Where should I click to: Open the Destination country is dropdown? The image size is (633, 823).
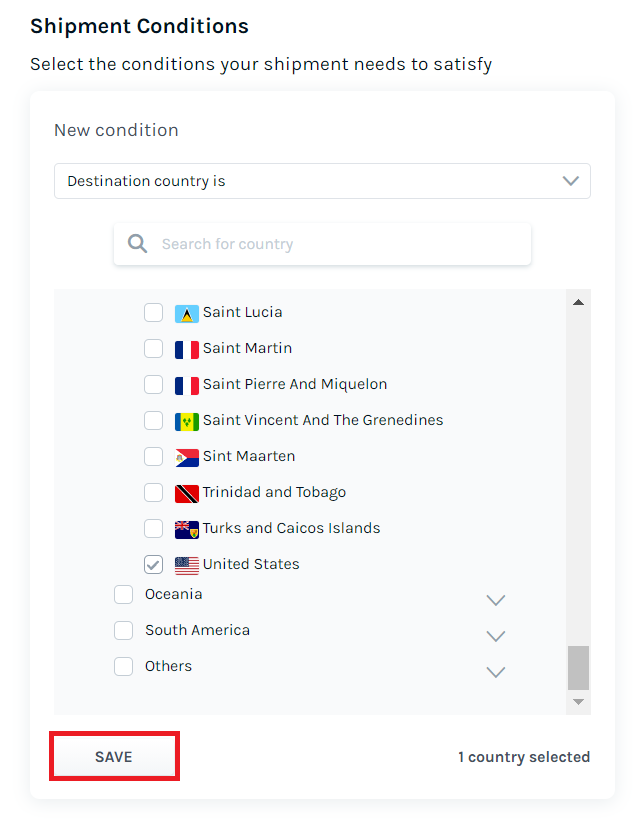click(x=322, y=181)
